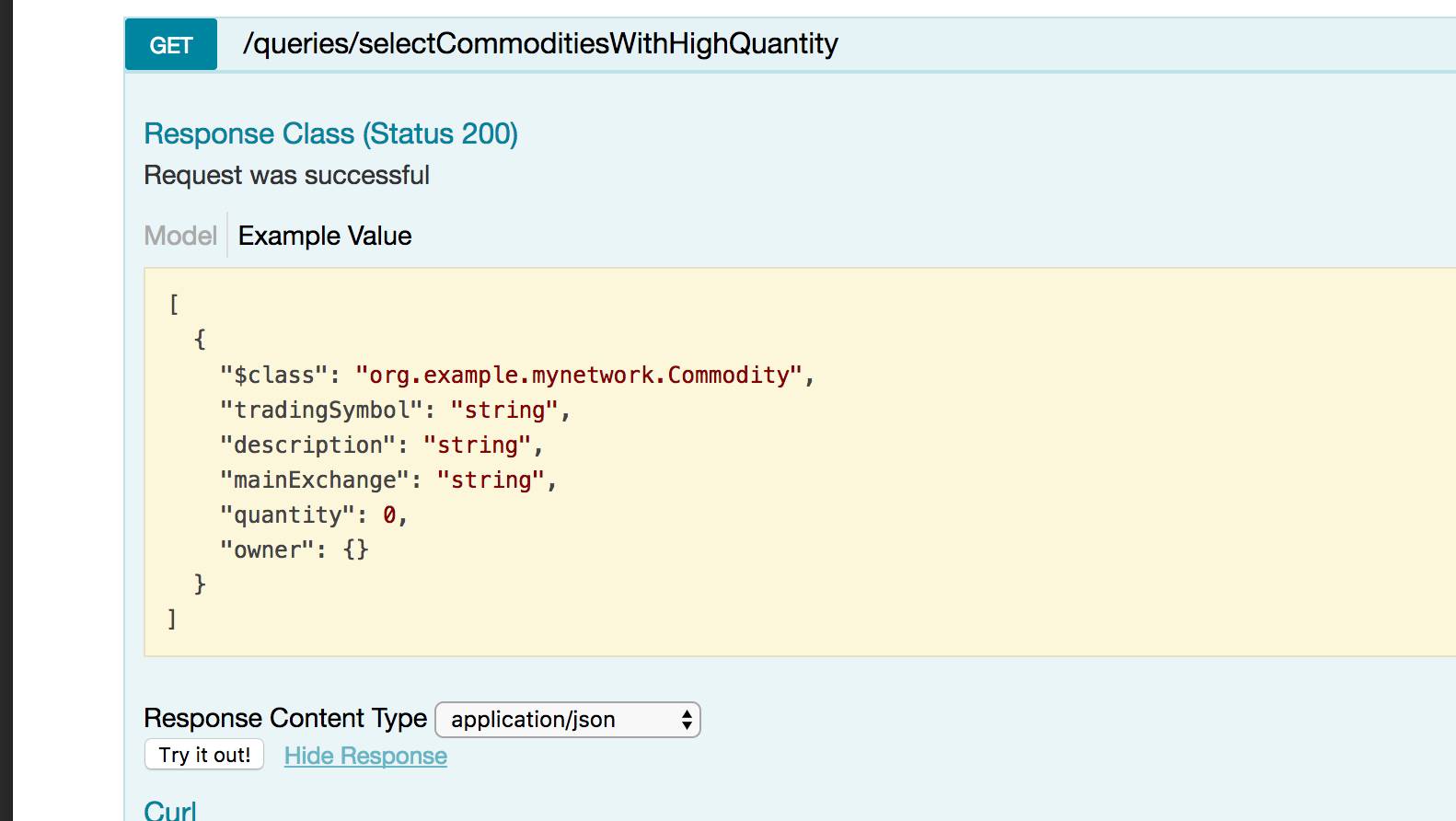Click the Curl heading
Screen dimensions: 1456x821
pos(170,810)
